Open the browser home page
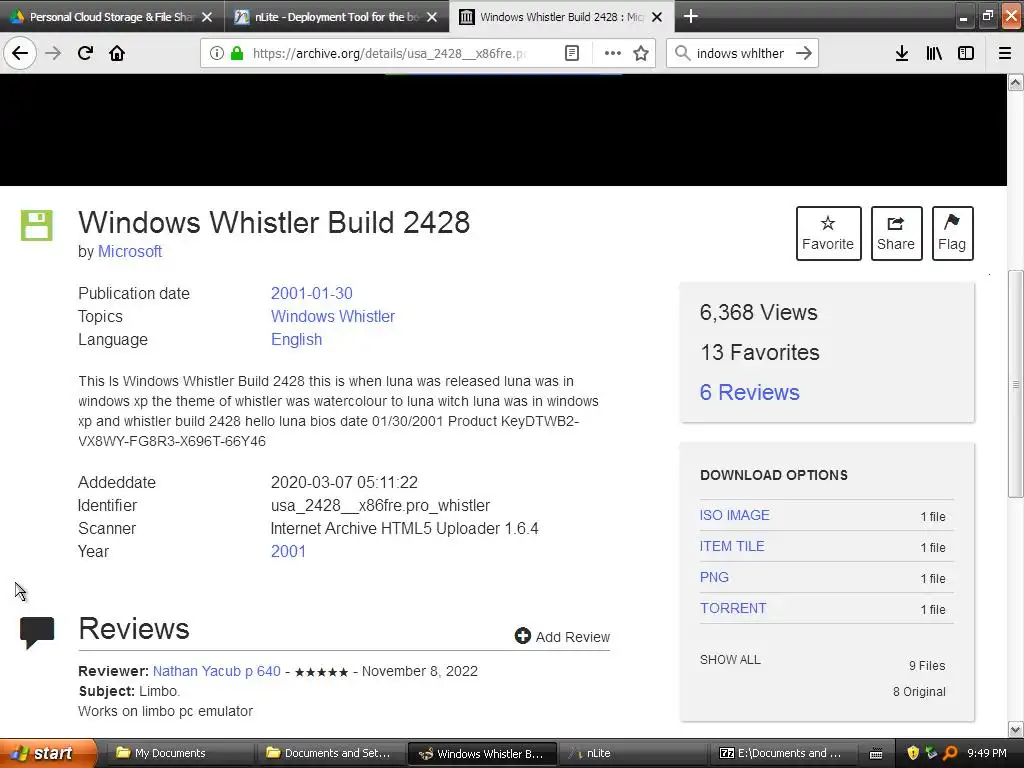This screenshot has height=768, width=1024. (x=117, y=53)
